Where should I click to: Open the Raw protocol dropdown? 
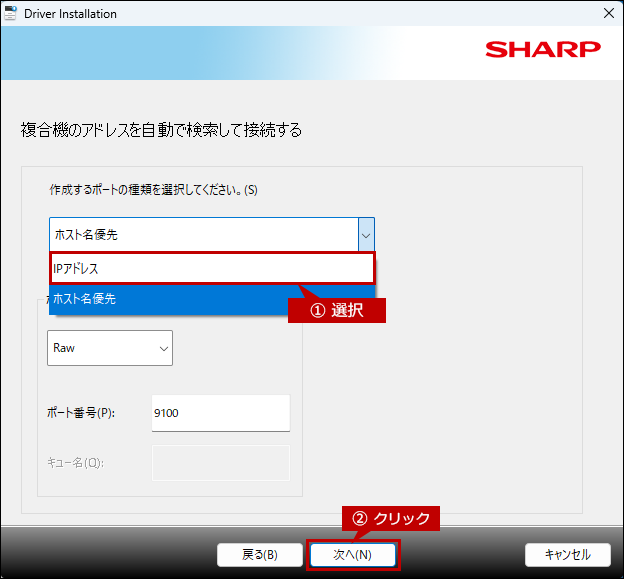(x=110, y=348)
